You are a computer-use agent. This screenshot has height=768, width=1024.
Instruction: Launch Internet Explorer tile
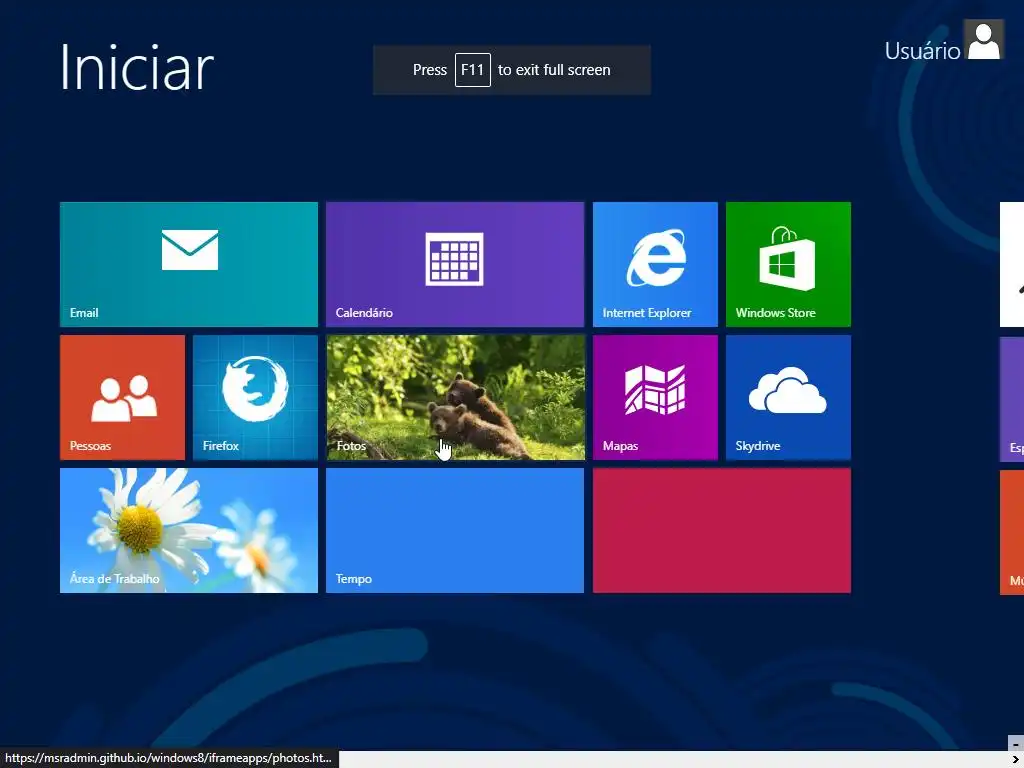click(x=655, y=264)
